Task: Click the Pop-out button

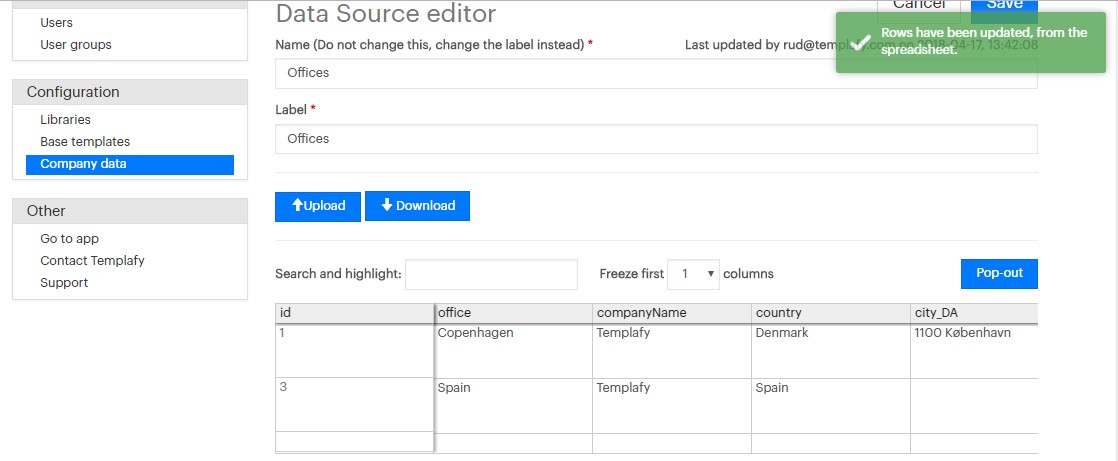Action: (x=999, y=274)
